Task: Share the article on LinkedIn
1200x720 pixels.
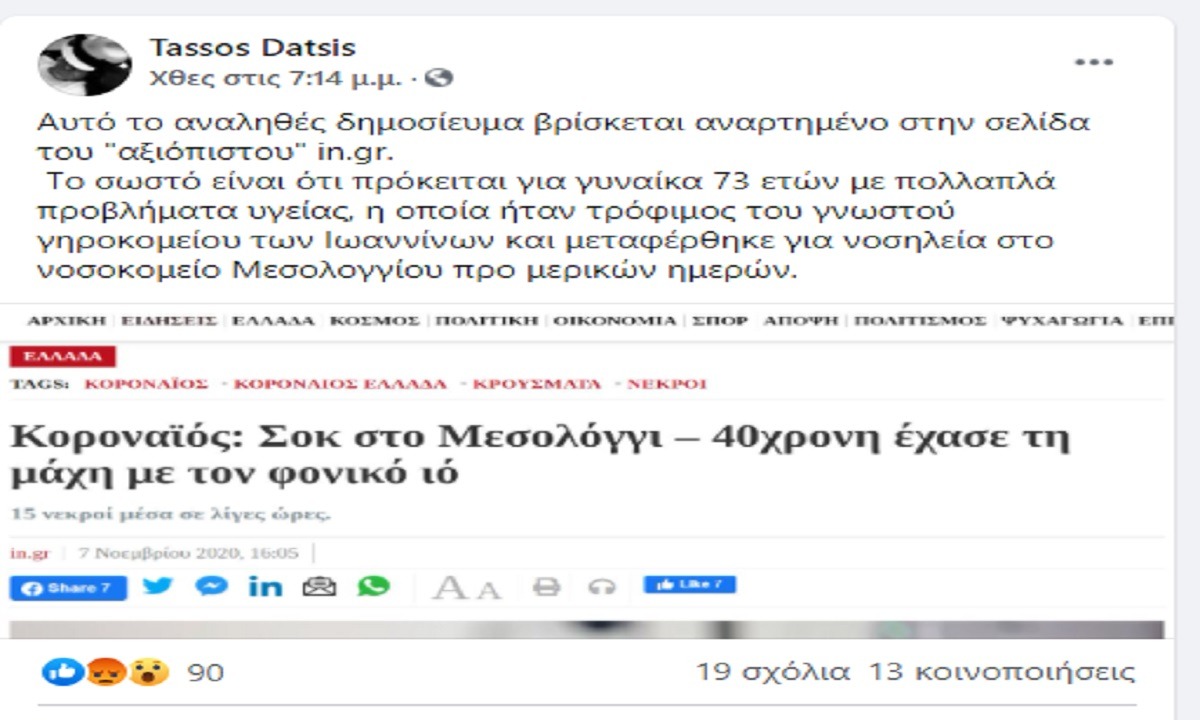Action: (x=265, y=587)
